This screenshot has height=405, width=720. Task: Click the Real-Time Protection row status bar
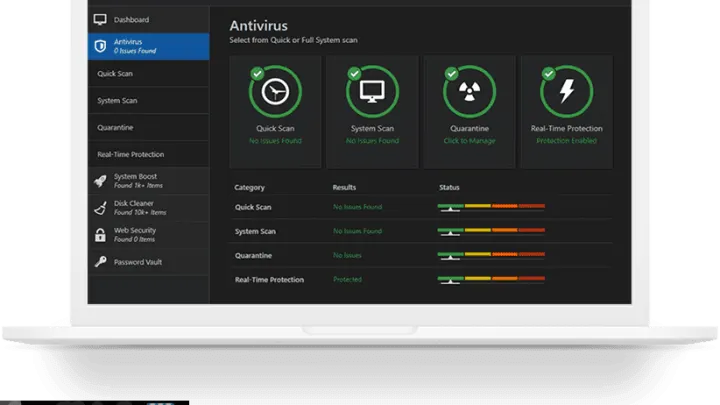[x=491, y=280]
